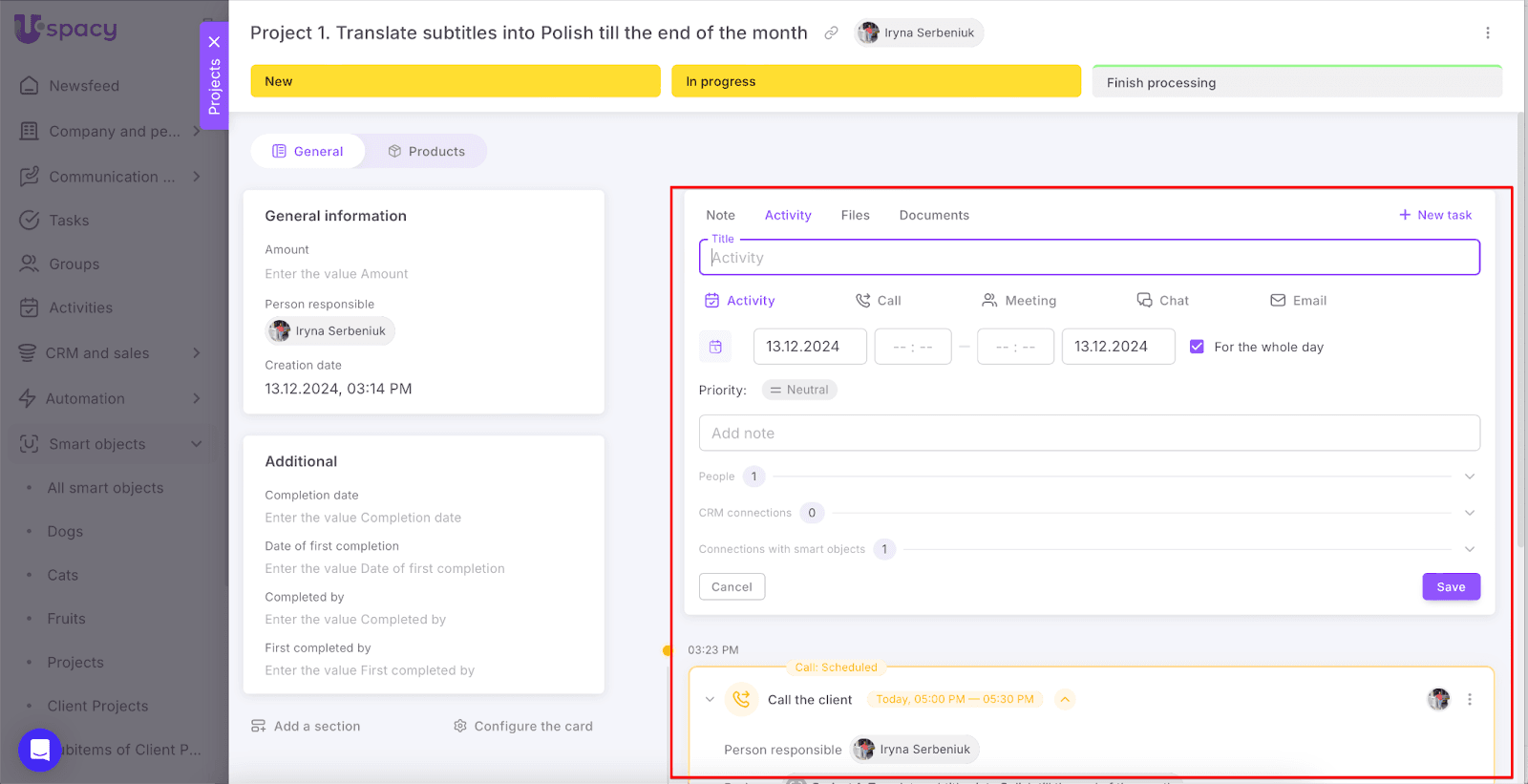Viewport: 1528px width, 784px height.
Task: Uncheck For the whole day checkbox
Action: (1197, 347)
